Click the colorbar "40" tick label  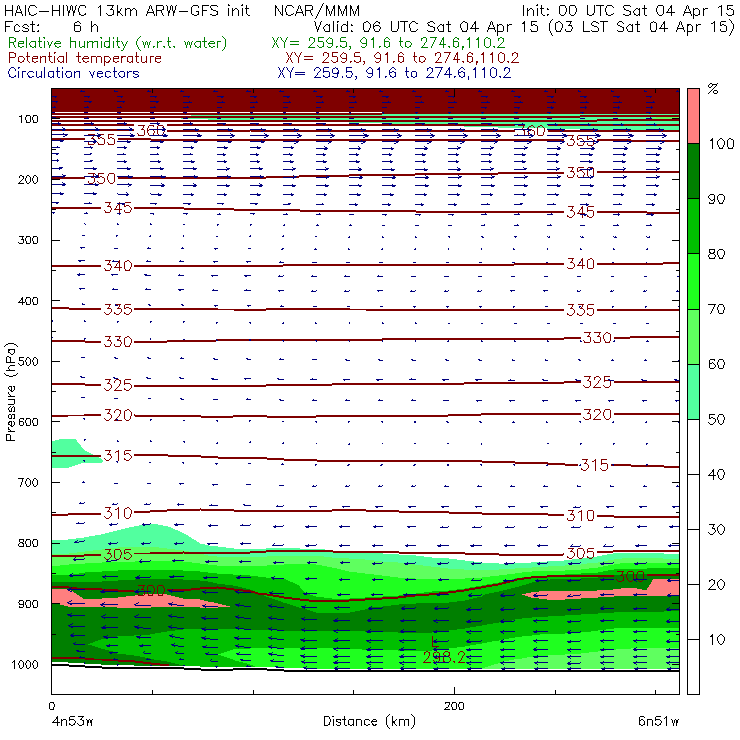click(x=716, y=474)
